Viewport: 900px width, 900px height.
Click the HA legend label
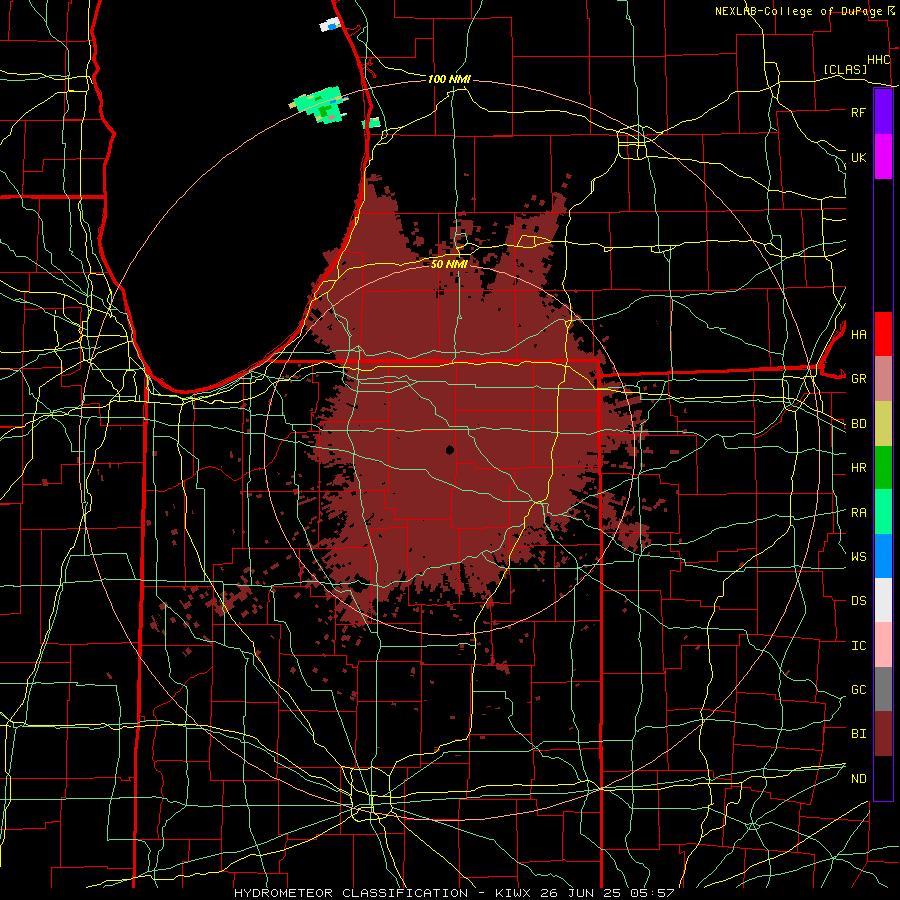click(858, 334)
